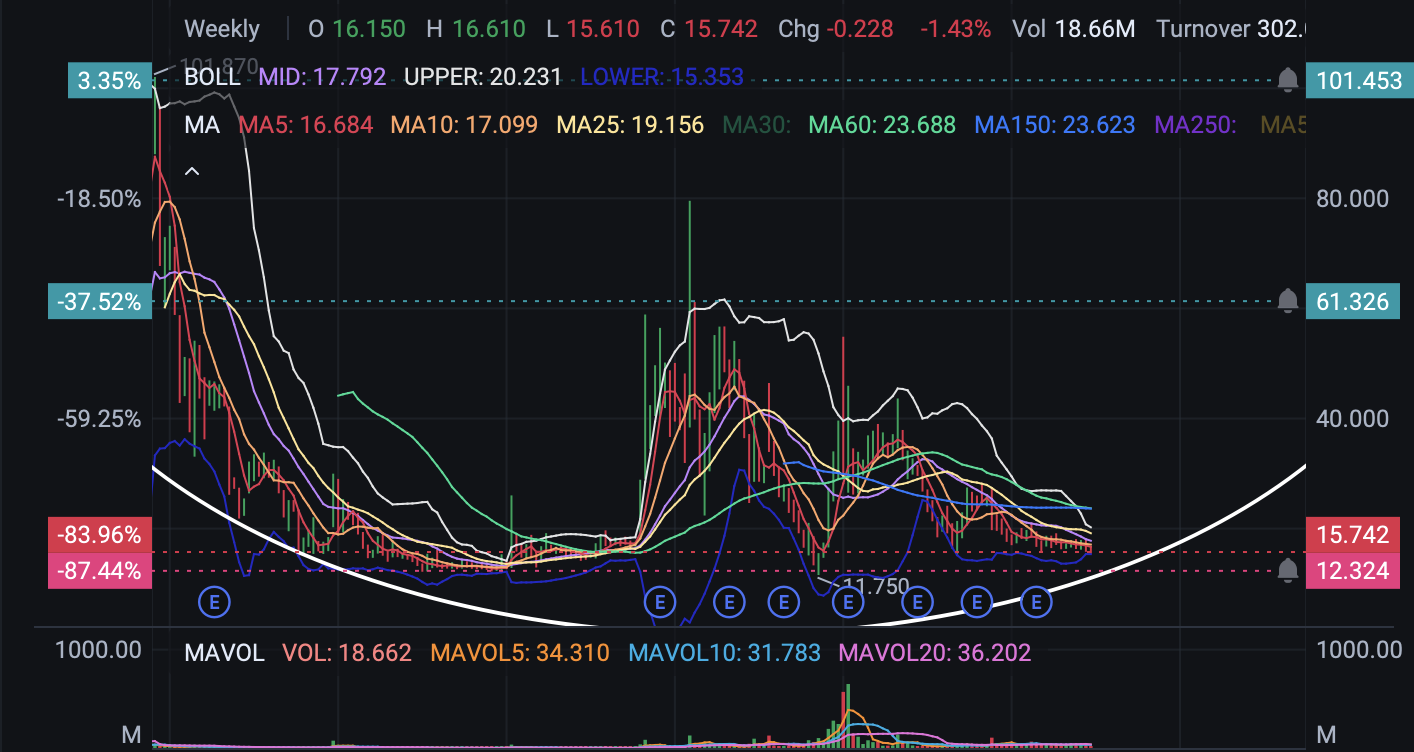Collapse the indicator legend with the caret
Image resolution: width=1414 pixels, height=752 pixels.
(x=193, y=172)
